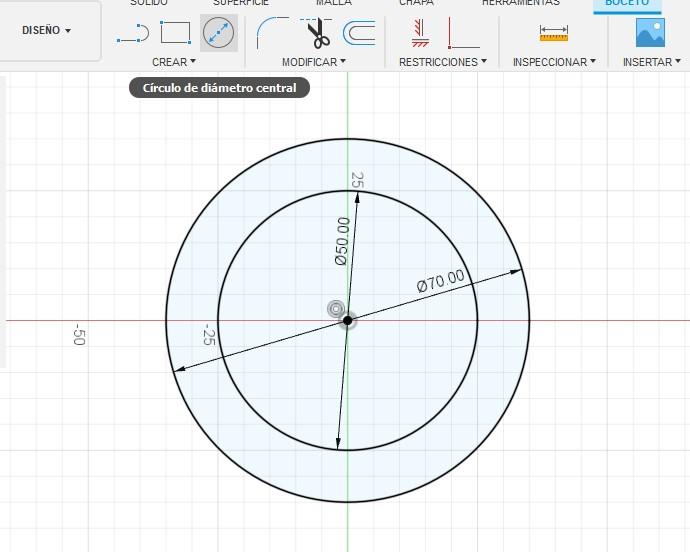The height and width of the screenshot is (552, 690).
Task: Click the Ø70.00 diameter dimension
Action: pyautogui.click(x=440, y=280)
